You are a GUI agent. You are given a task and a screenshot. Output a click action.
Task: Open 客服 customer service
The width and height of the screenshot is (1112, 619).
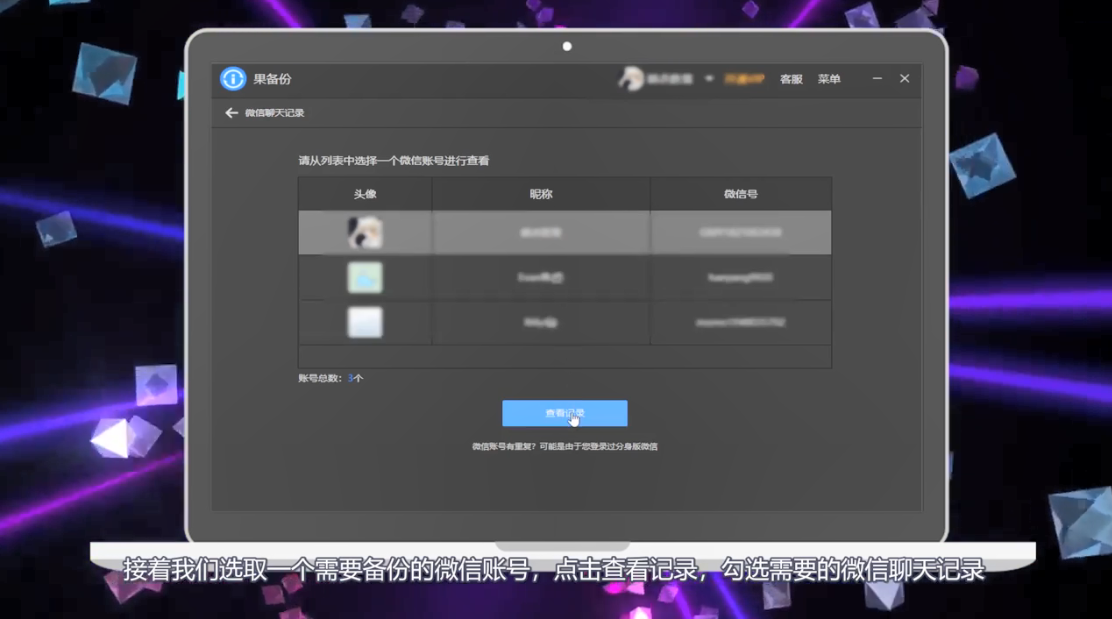click(791, 79)
